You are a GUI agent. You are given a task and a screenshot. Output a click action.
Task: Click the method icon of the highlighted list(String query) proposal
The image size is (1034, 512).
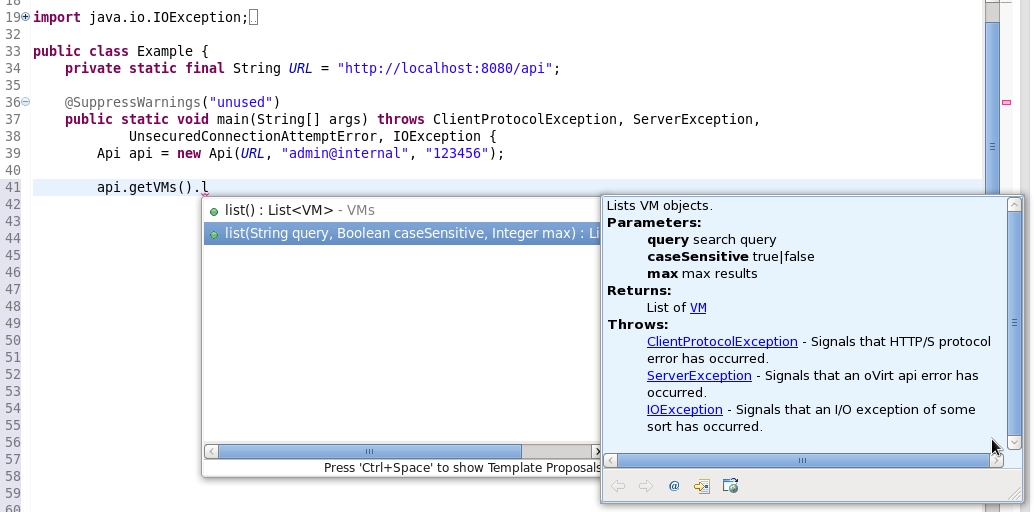point(214,234)
